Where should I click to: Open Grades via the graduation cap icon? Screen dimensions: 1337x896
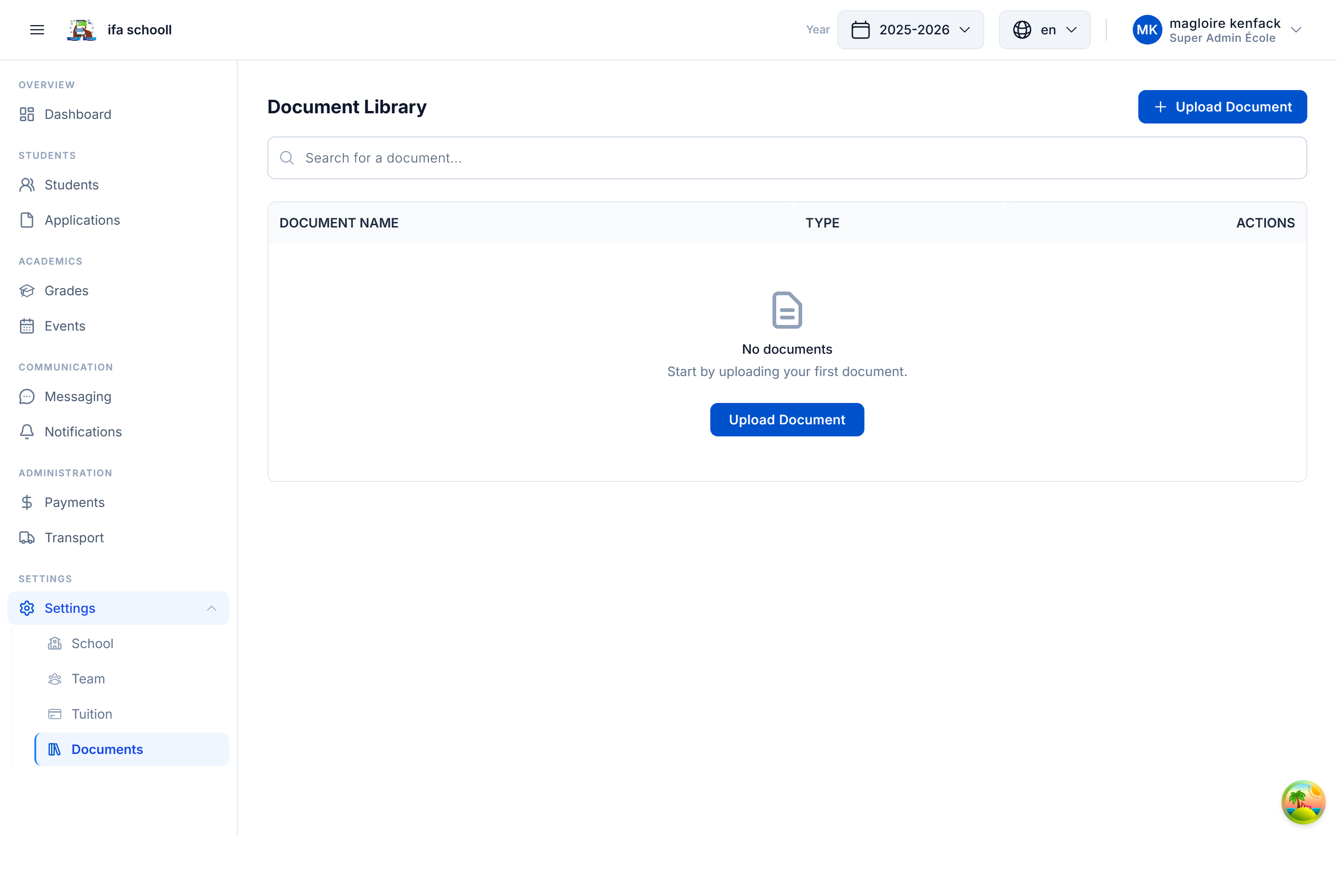click(27, 290)
